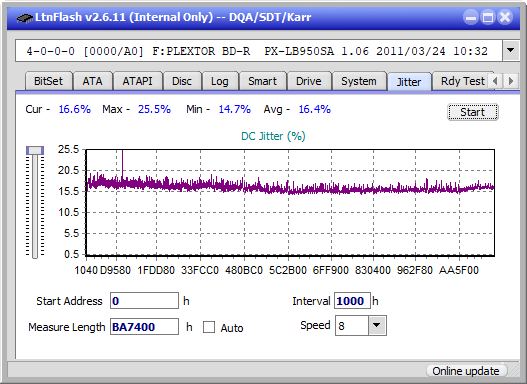Open the Log tab

click(219, 81)
